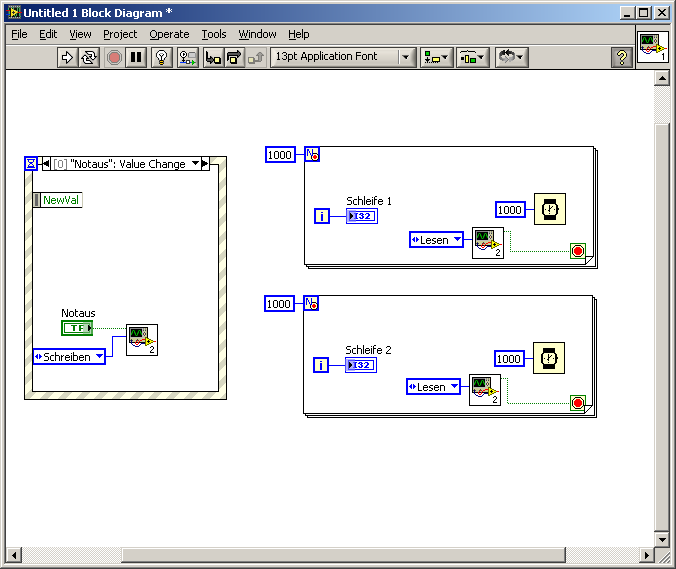Screen dimensions: 676x569
Task: Open the Reorder dropdown
Action: tap(511, 57)
